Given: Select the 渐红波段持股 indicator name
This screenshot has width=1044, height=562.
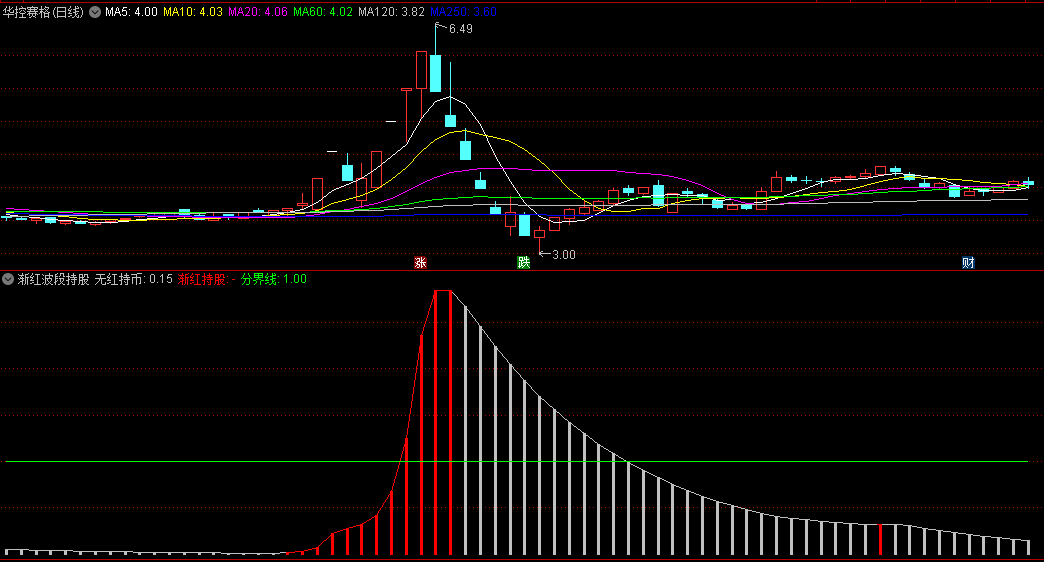Looking at the screenshot, I should coord(53,279).
